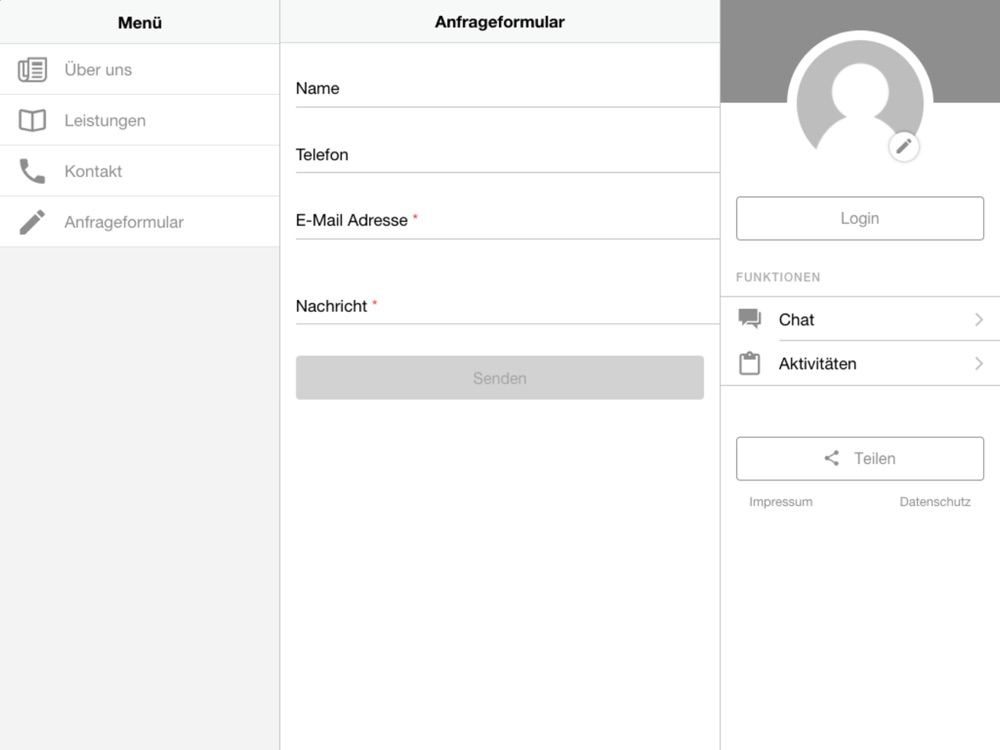Open the Über uns menu item
1000x750 pixels.
[140, 70]
